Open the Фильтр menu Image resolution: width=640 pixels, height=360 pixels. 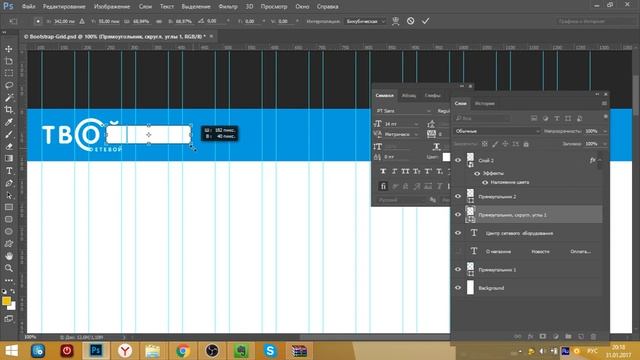(x=228, y=7)
